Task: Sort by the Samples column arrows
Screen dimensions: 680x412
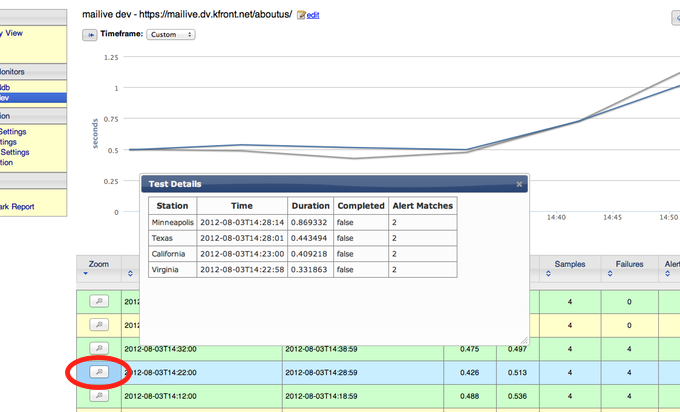Action: tap(548, 274)
